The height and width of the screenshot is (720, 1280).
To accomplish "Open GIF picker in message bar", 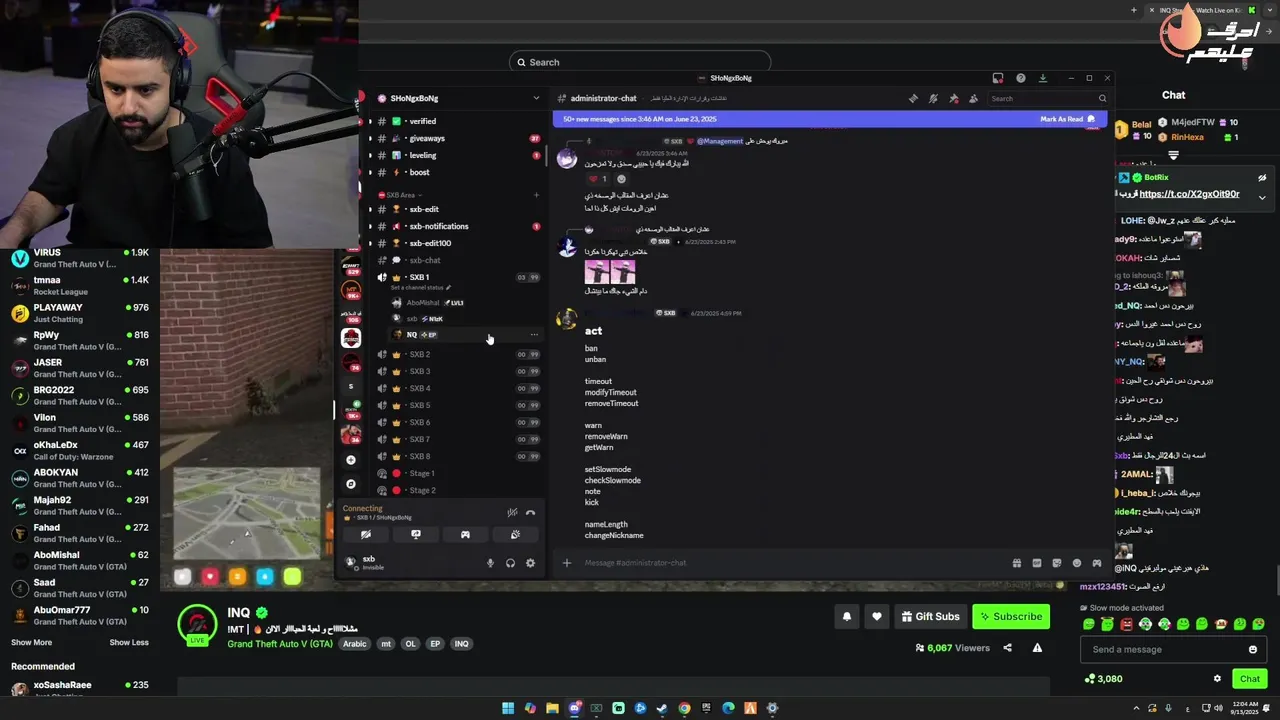I will 1037,563.
